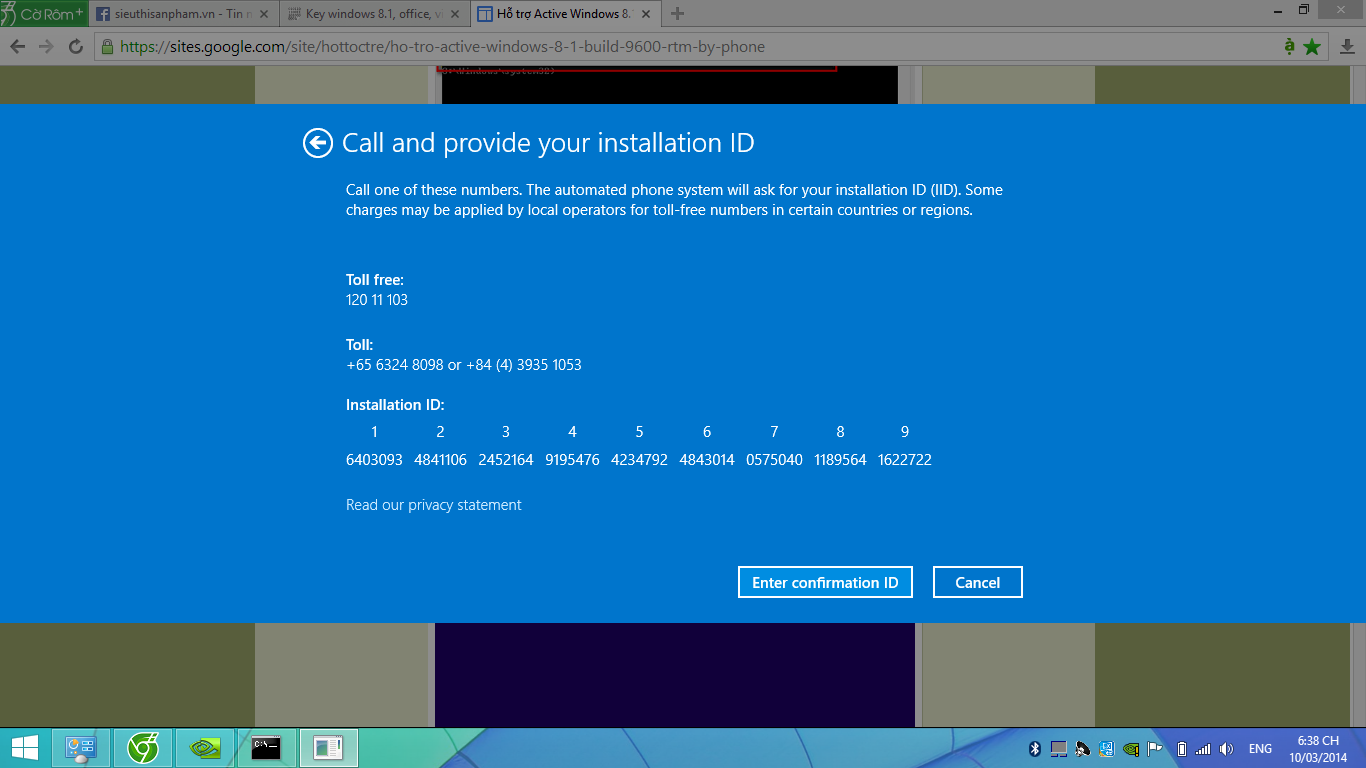This screenshot has width=1366, height=768.
Task: Open the activation window taskbar icon
Action: click(x=328, y=748)
